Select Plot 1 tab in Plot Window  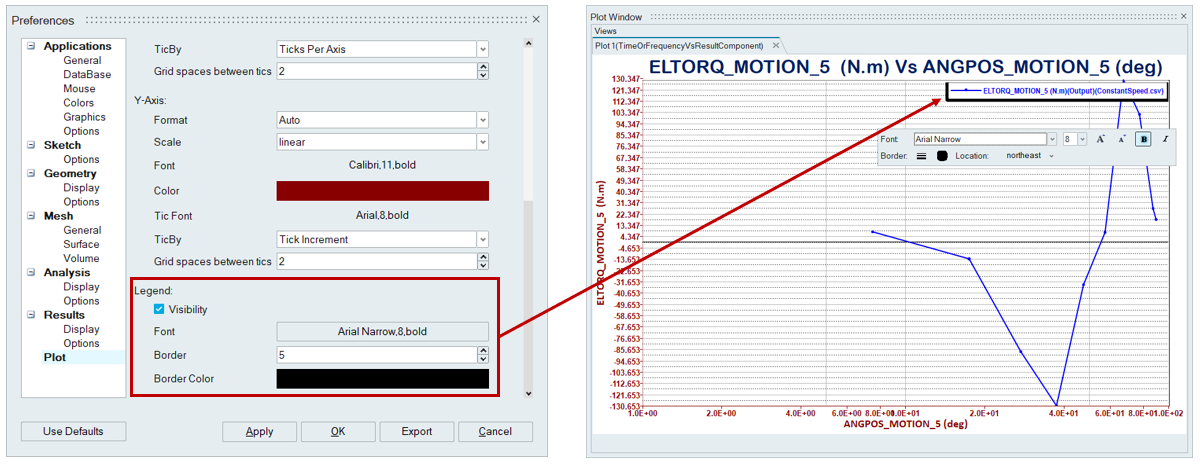pyautogui.click(x=678, y=46)
